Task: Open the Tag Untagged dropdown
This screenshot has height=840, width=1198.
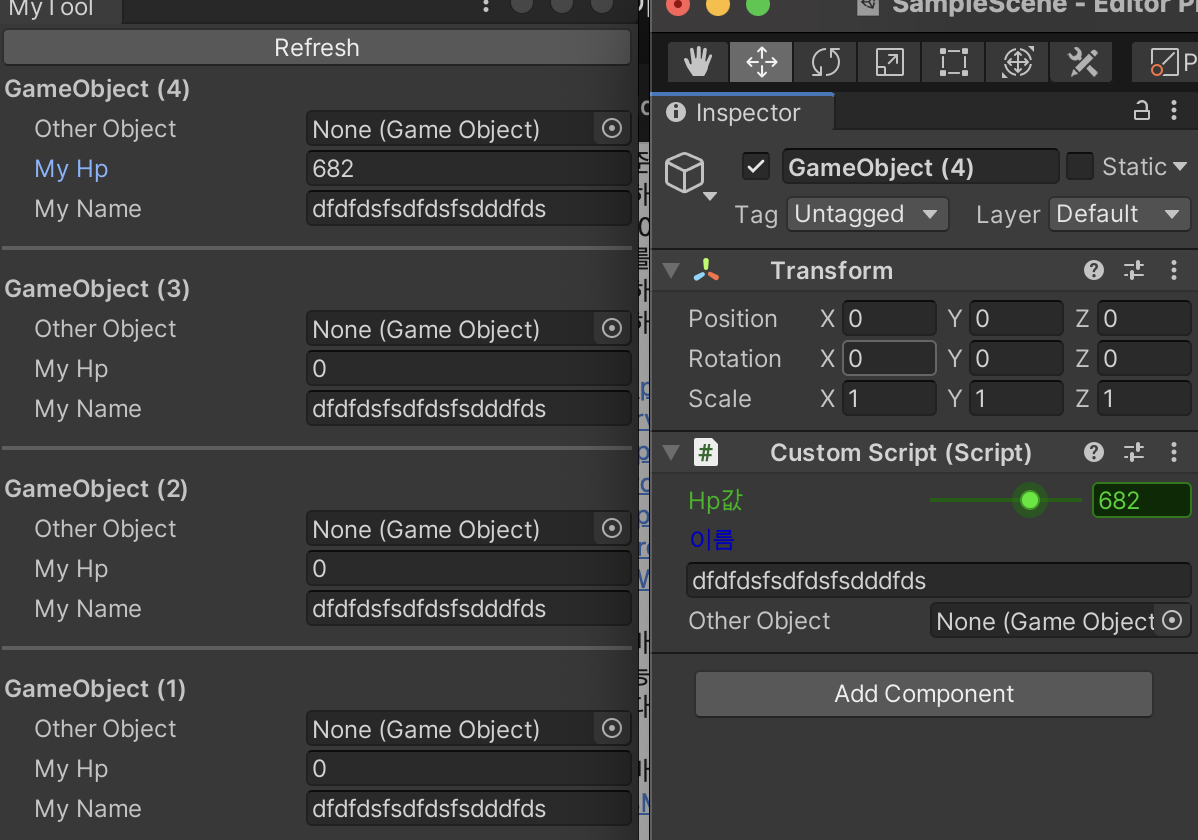Action: coord(868,214)
